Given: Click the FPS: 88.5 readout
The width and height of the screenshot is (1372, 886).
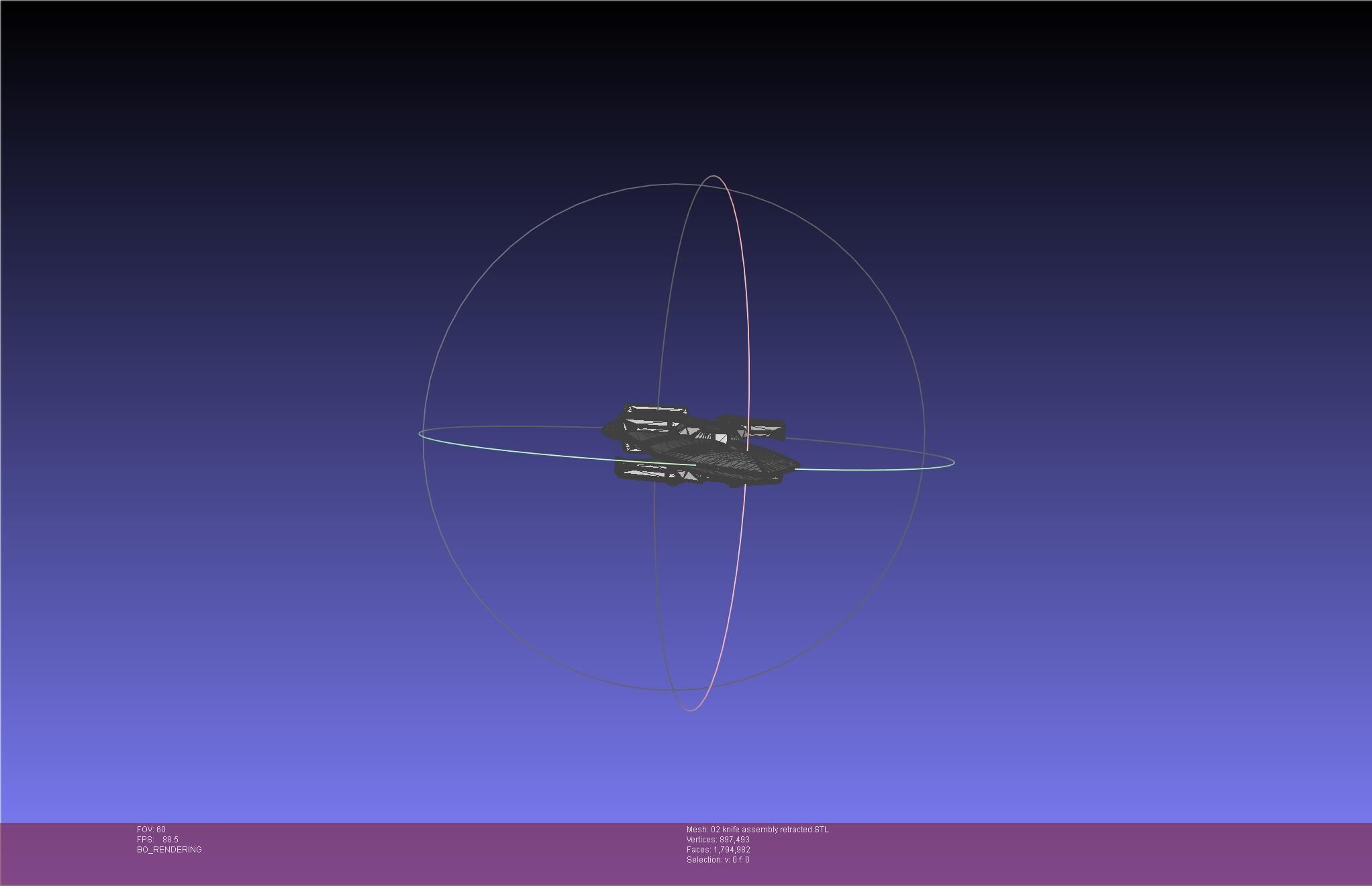Looking at the screenshot, I should pyautogui.click(x=158, y=840).
